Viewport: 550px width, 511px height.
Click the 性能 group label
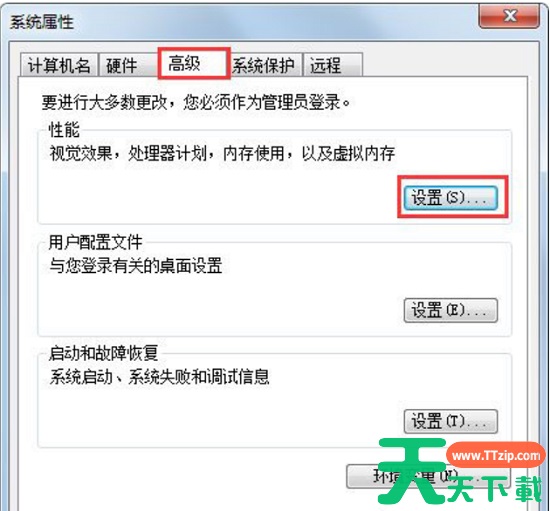[x=64, y=129]
